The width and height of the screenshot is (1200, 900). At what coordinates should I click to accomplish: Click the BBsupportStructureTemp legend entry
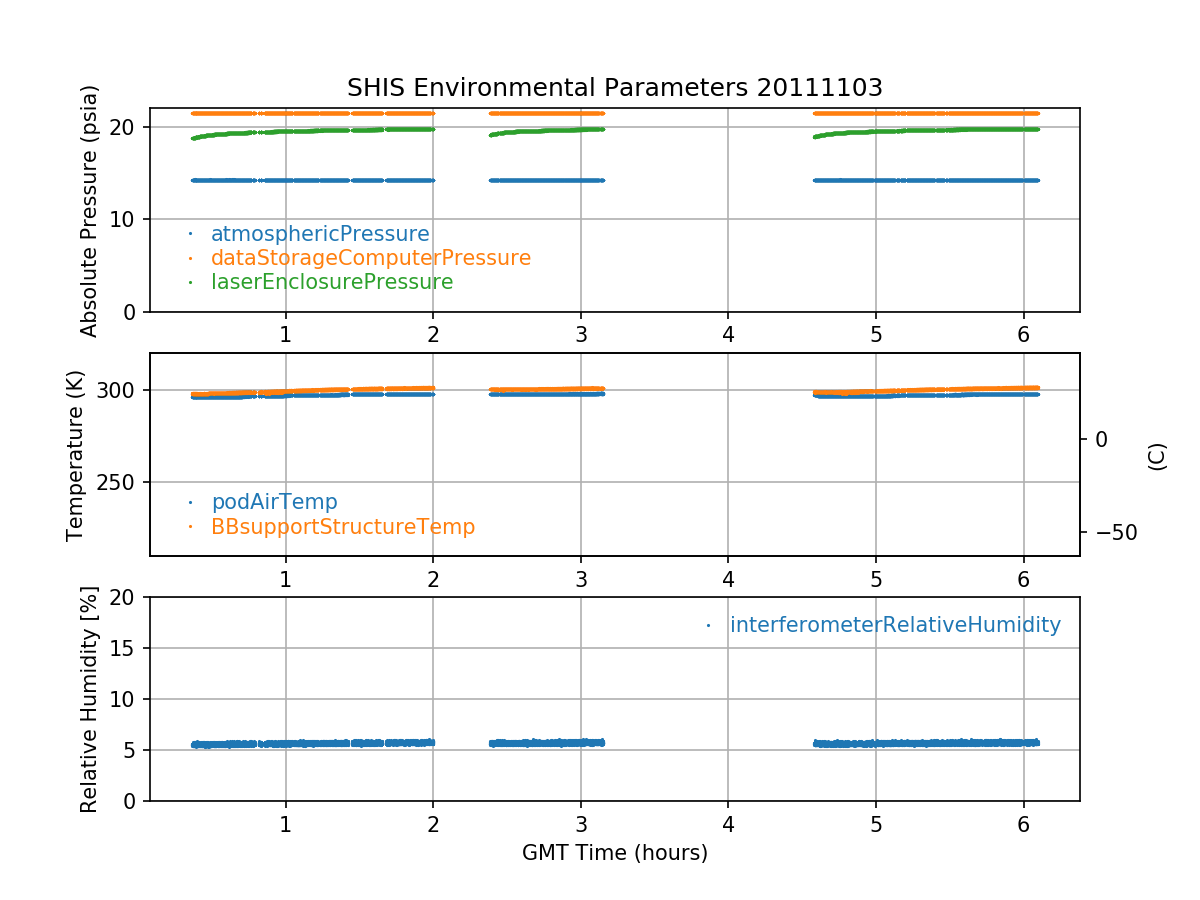343,526
